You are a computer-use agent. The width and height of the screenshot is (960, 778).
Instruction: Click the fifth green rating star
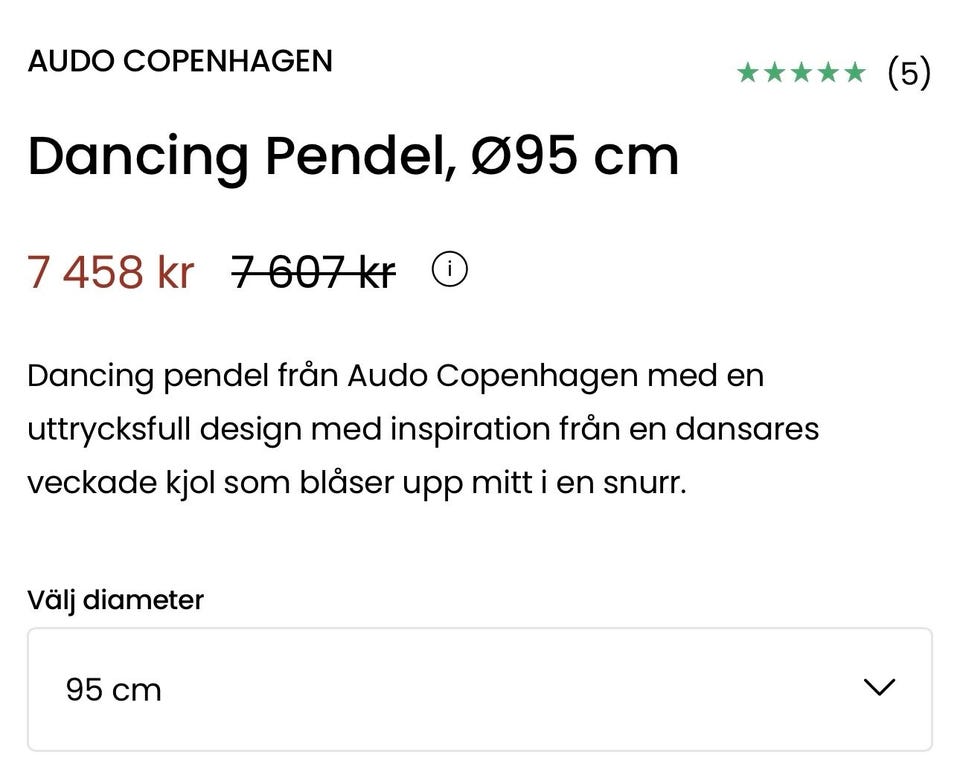pyautogui.click(x=855, y=73)
